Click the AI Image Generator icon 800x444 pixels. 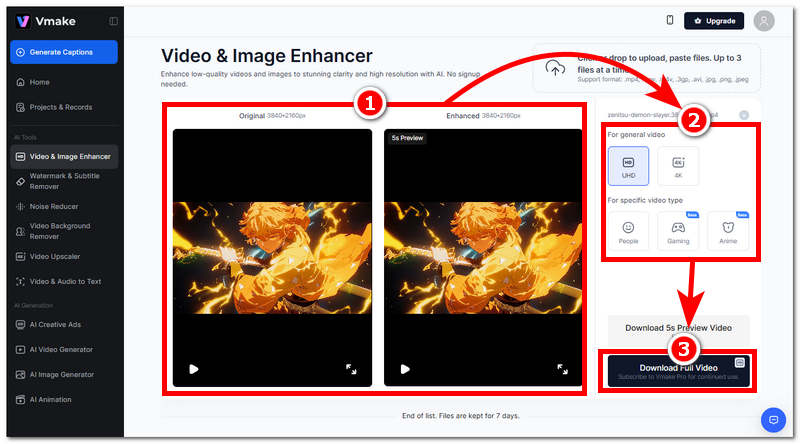(x=20, y=375)
